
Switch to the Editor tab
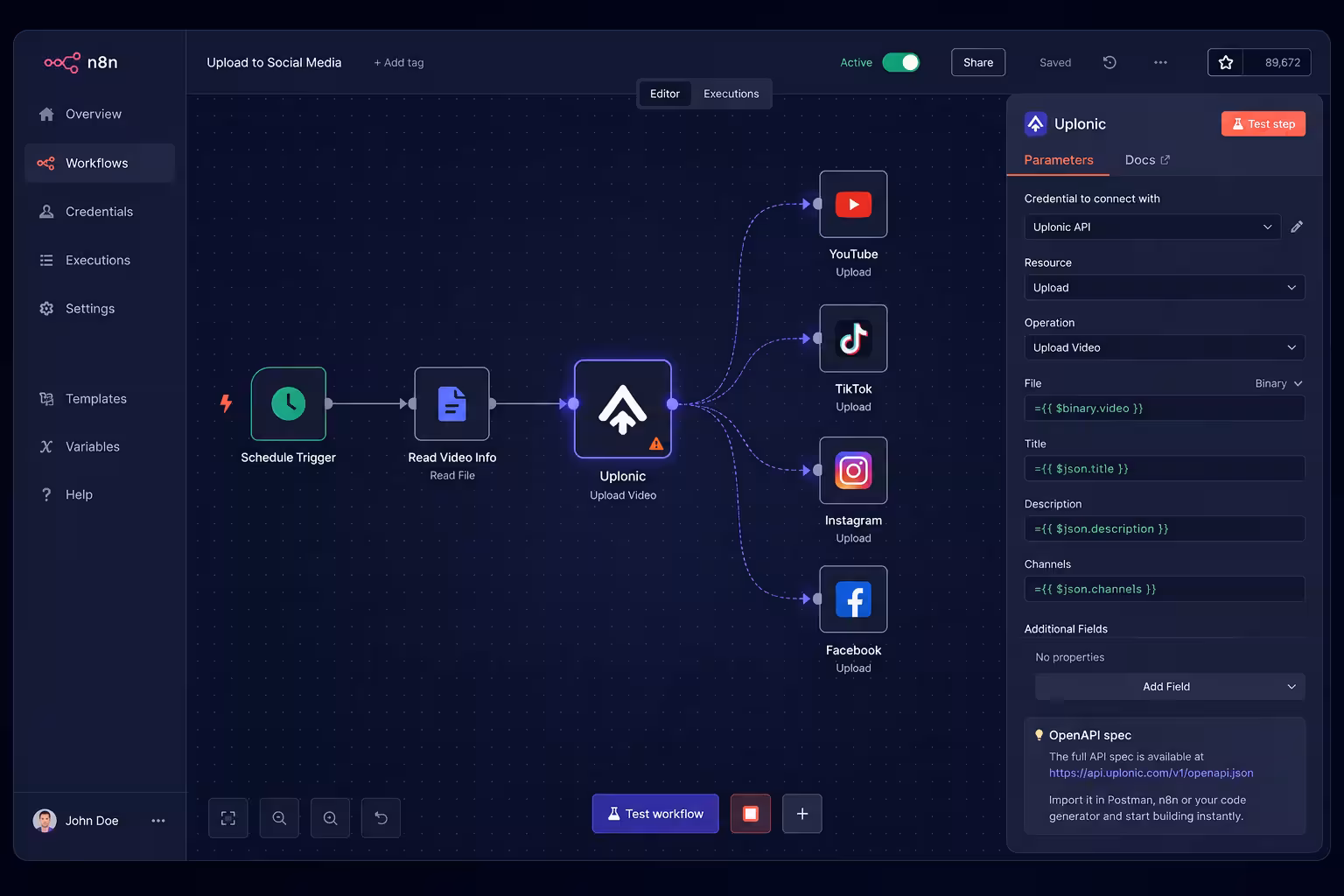(665, 94)
